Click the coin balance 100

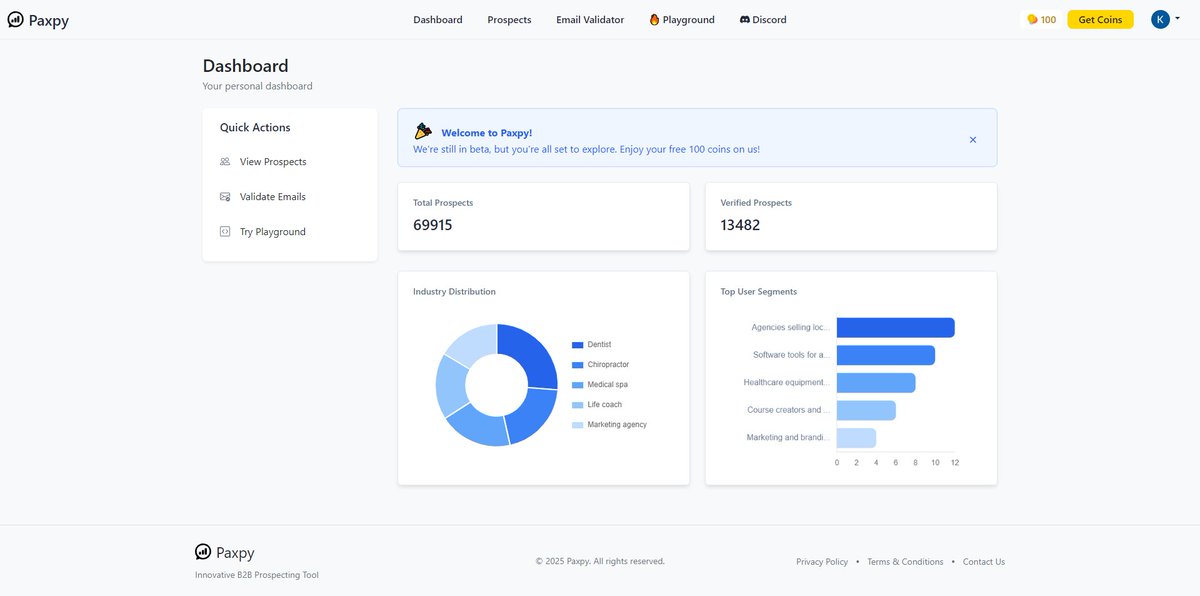pos(1048,20)
